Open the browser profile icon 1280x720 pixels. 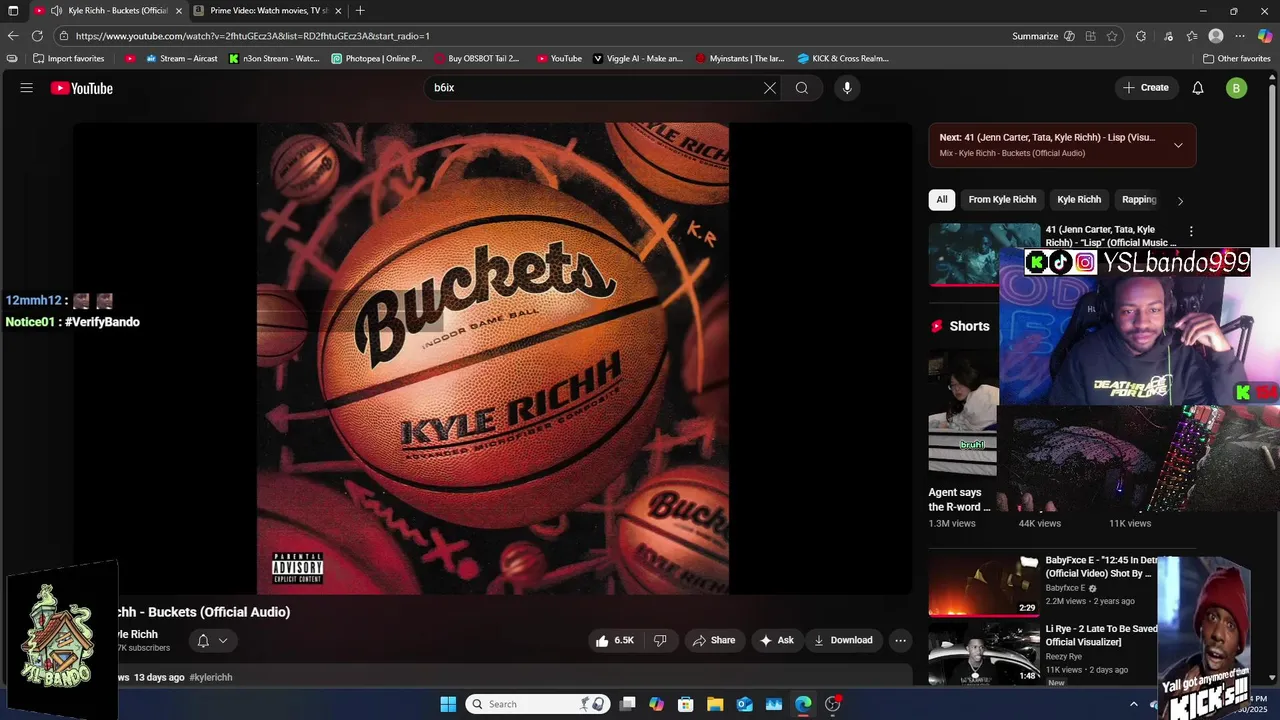click(1216, 36)
